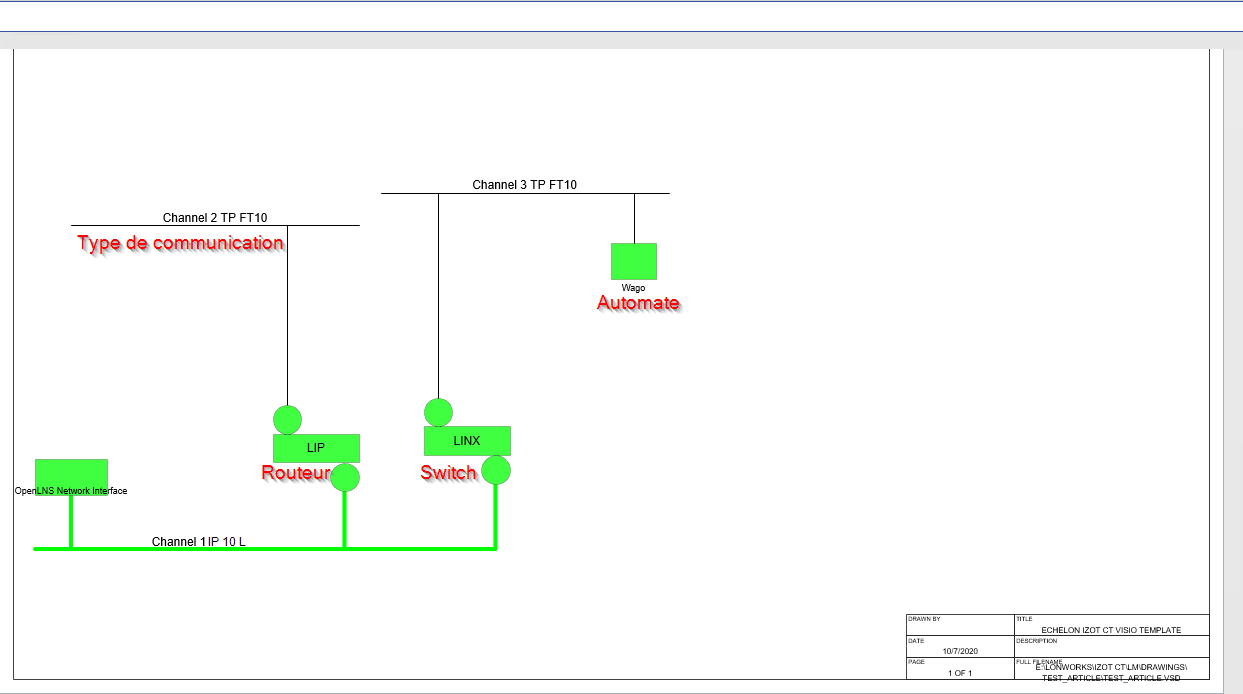This screenshot has height=694, width=1243.
Task: Click the circle above the LINX box
Action: pos(438,412)
